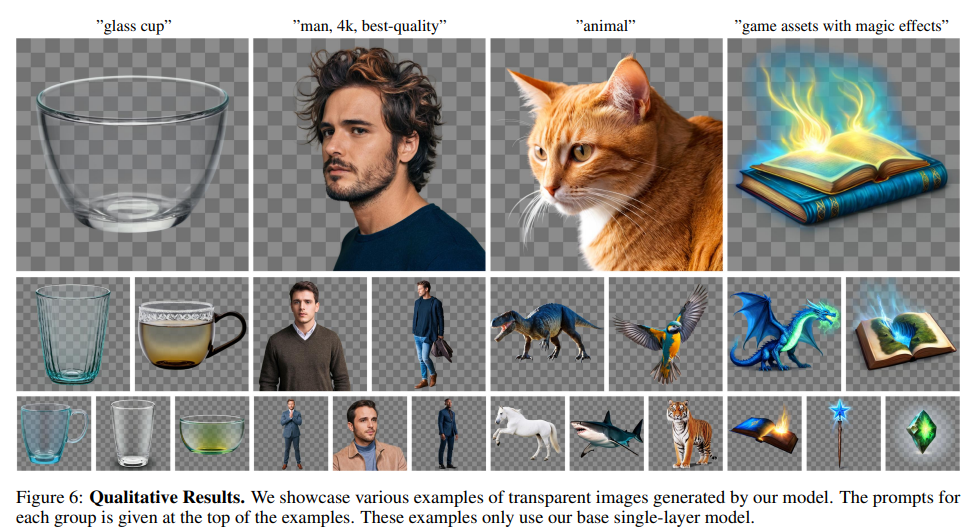Select the teal ribbed glass tumbler

73,334
